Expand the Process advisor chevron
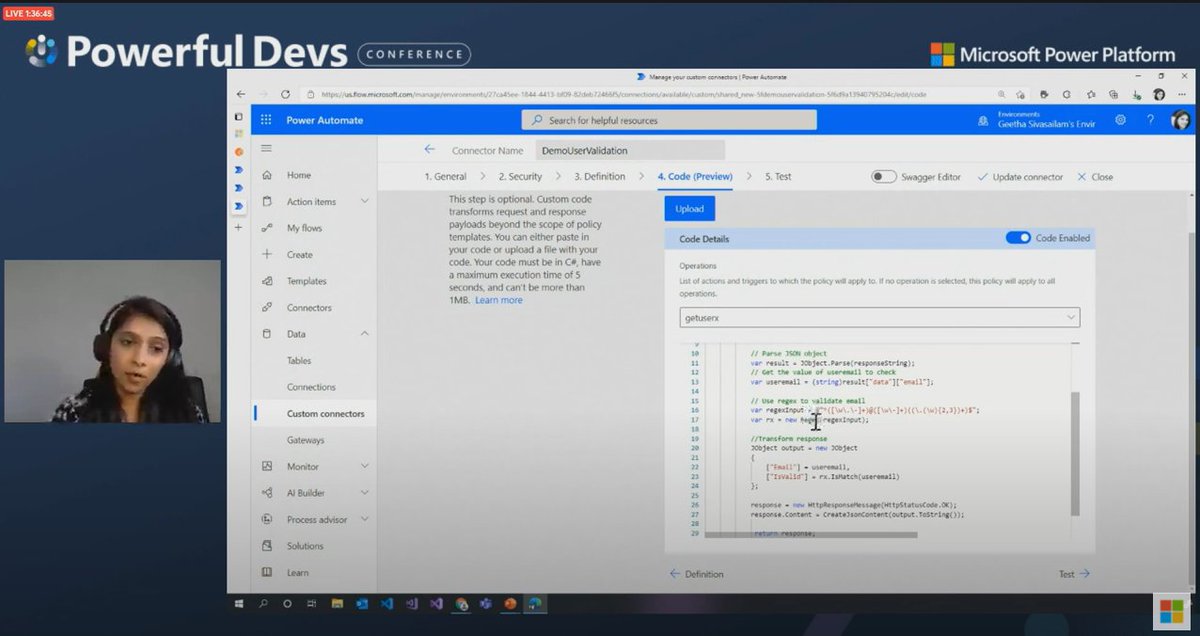 (364, 519)
